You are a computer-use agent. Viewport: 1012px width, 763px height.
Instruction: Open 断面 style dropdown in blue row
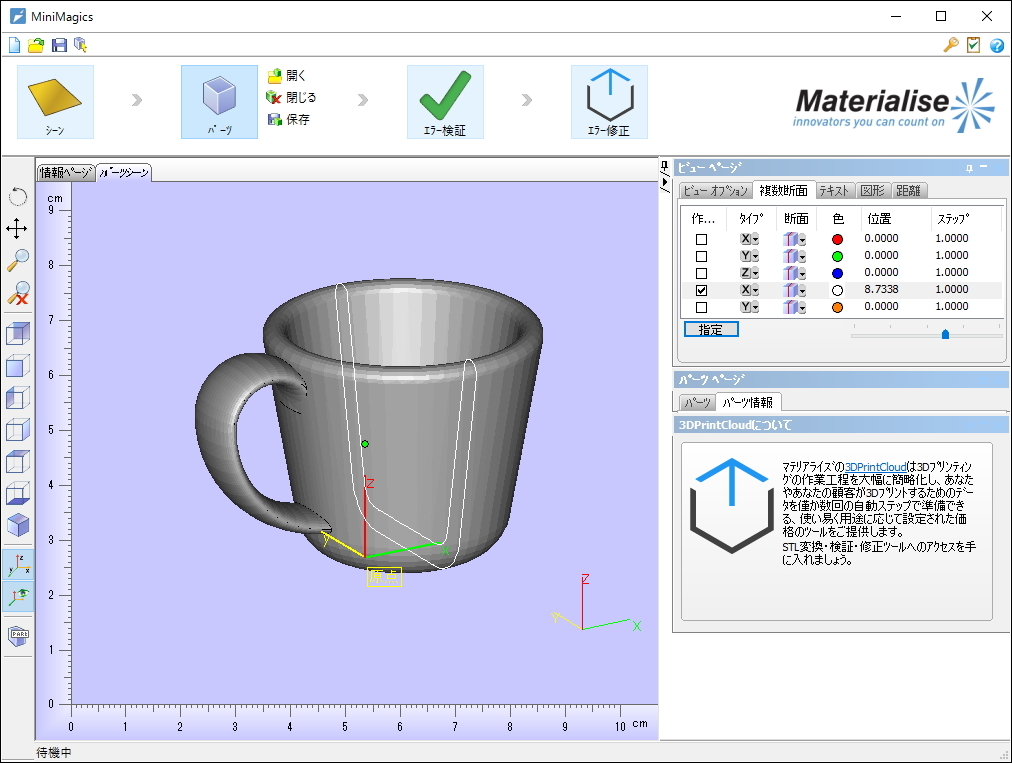pos(802,273)
